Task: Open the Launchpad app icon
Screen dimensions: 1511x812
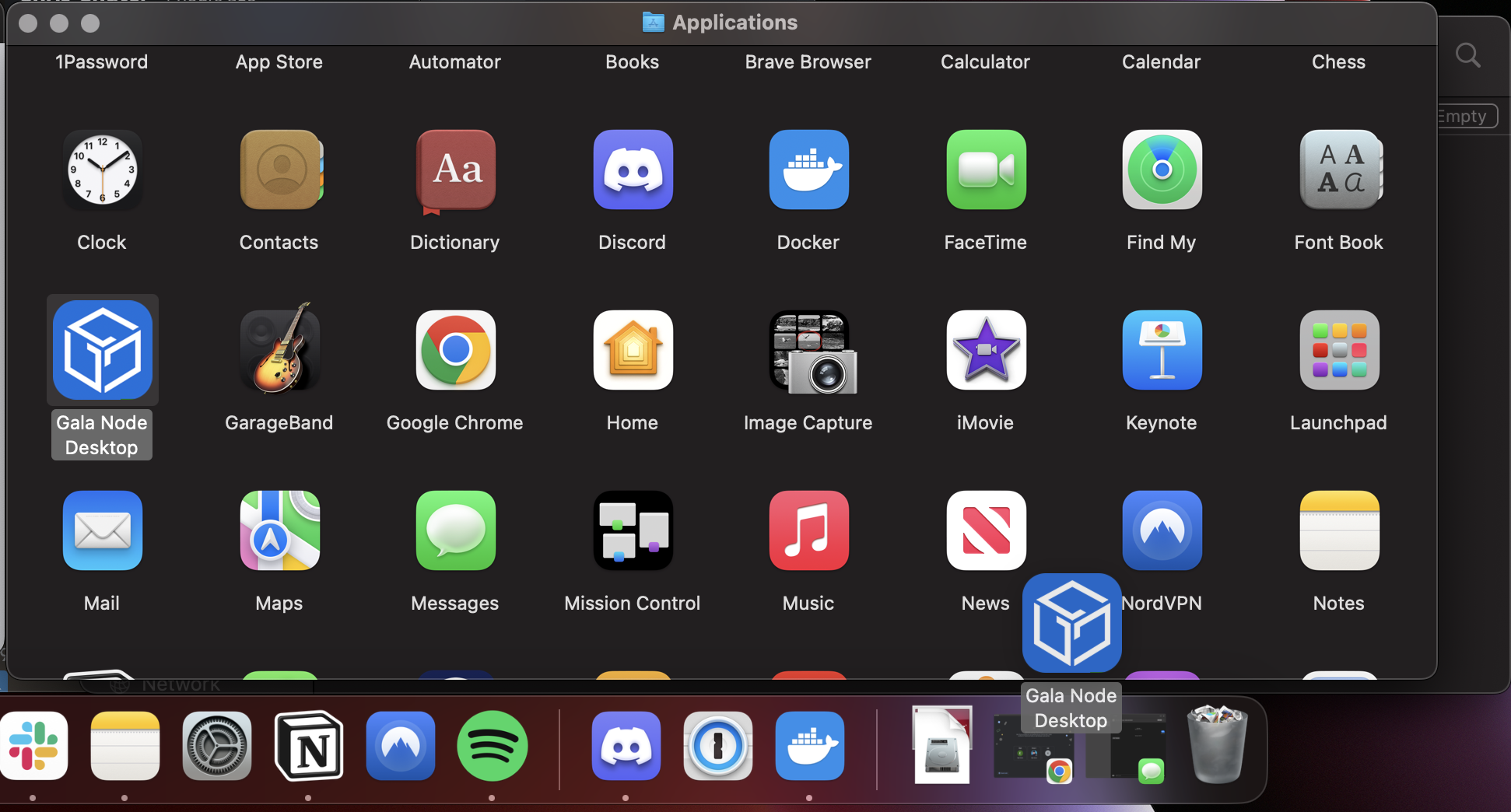Action: pyautogui.click(x=1339, y=350)
